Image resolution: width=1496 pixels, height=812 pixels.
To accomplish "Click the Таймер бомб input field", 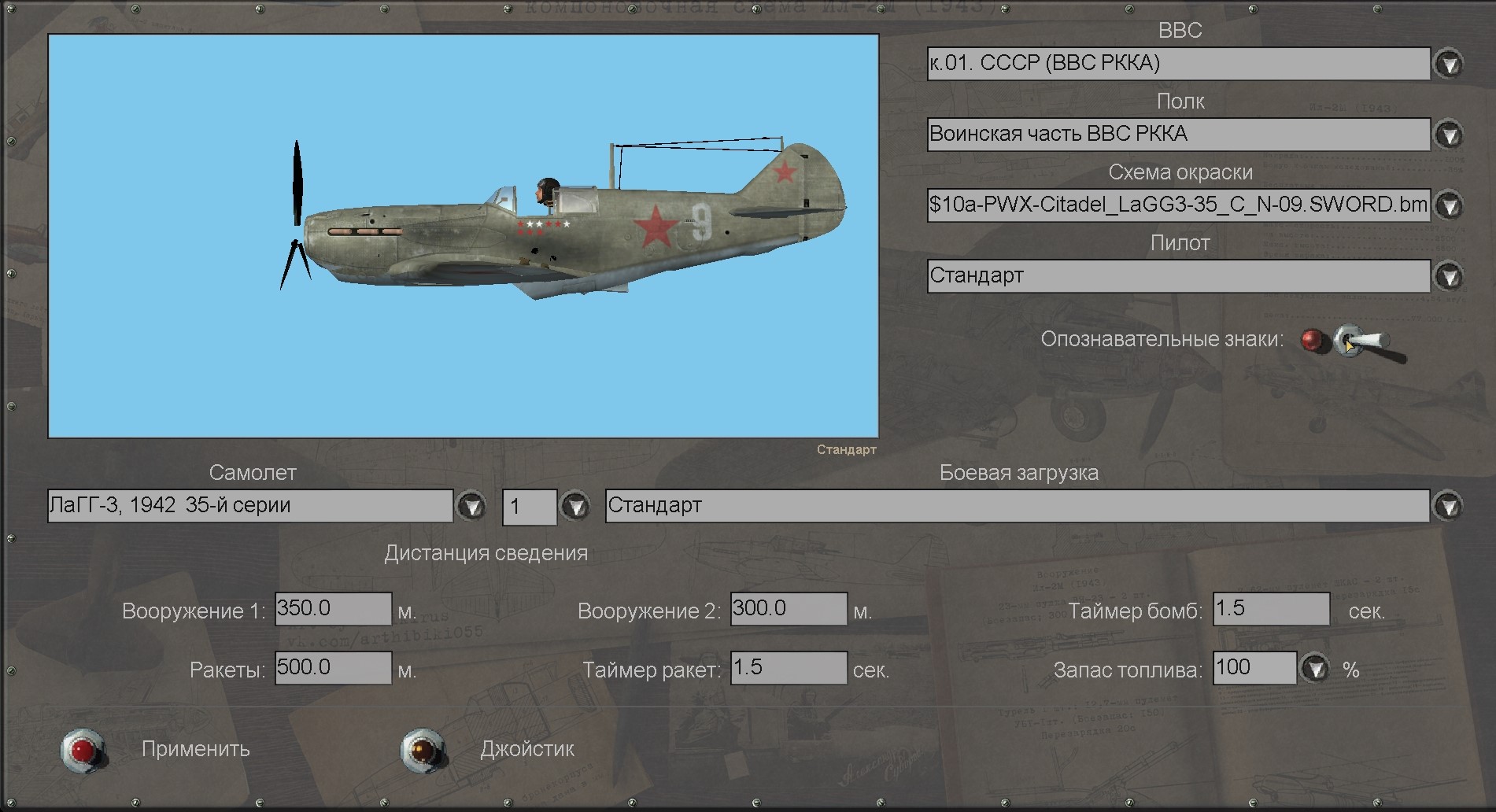I will [1271, 609].
